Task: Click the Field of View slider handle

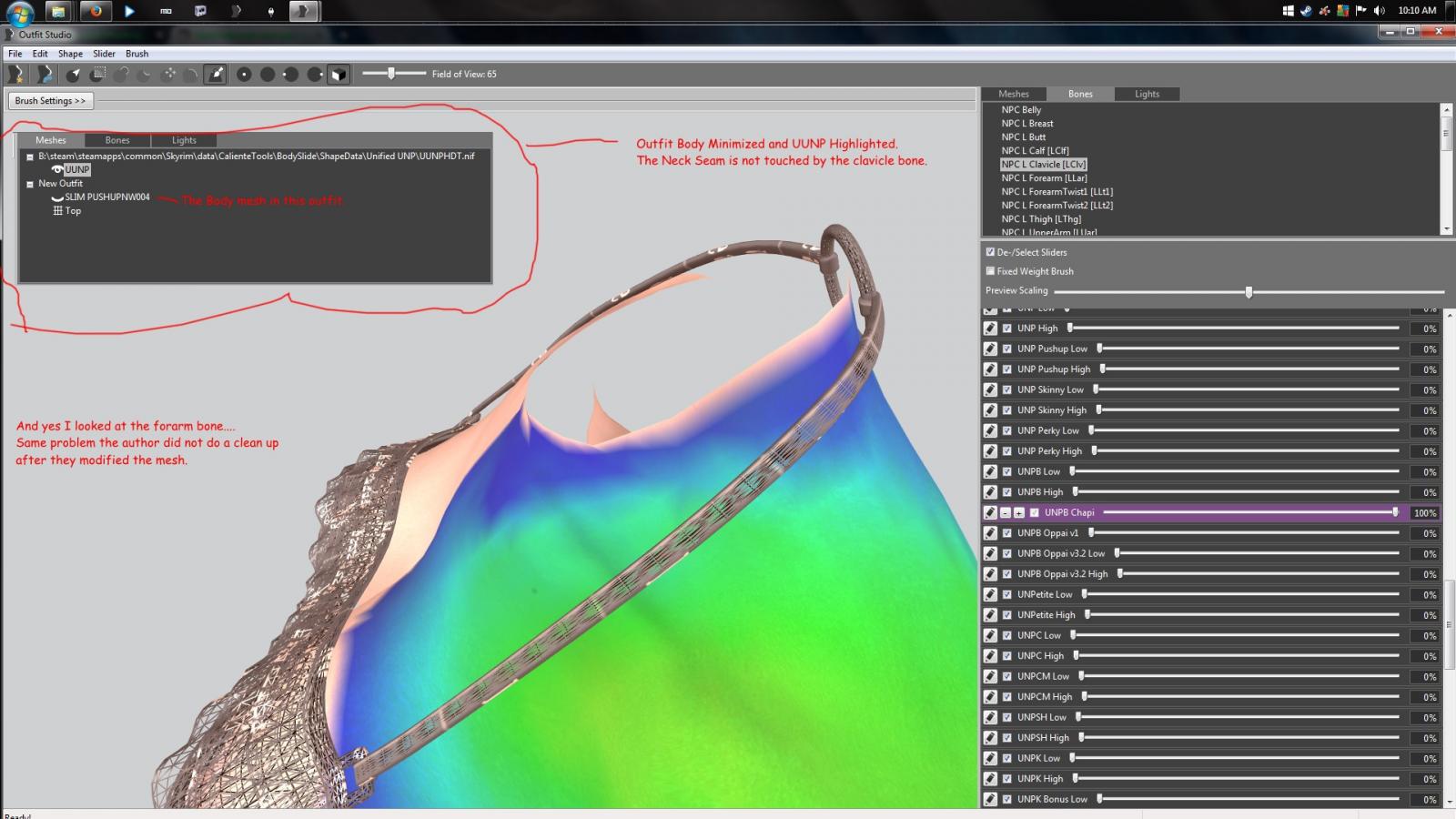Action: [x=391, y=74]
